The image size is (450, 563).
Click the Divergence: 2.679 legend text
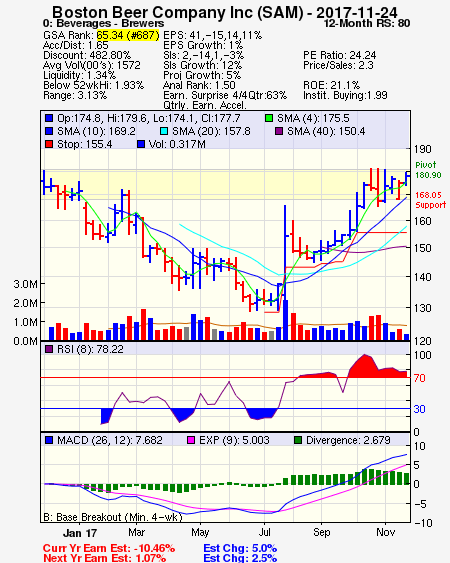click(x=348, y=440)
